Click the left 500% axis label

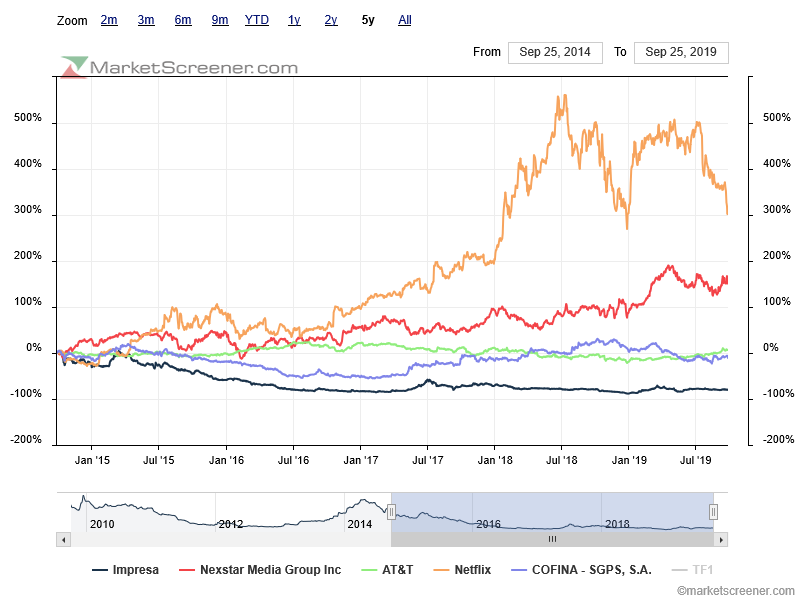[x=28, y=118]
